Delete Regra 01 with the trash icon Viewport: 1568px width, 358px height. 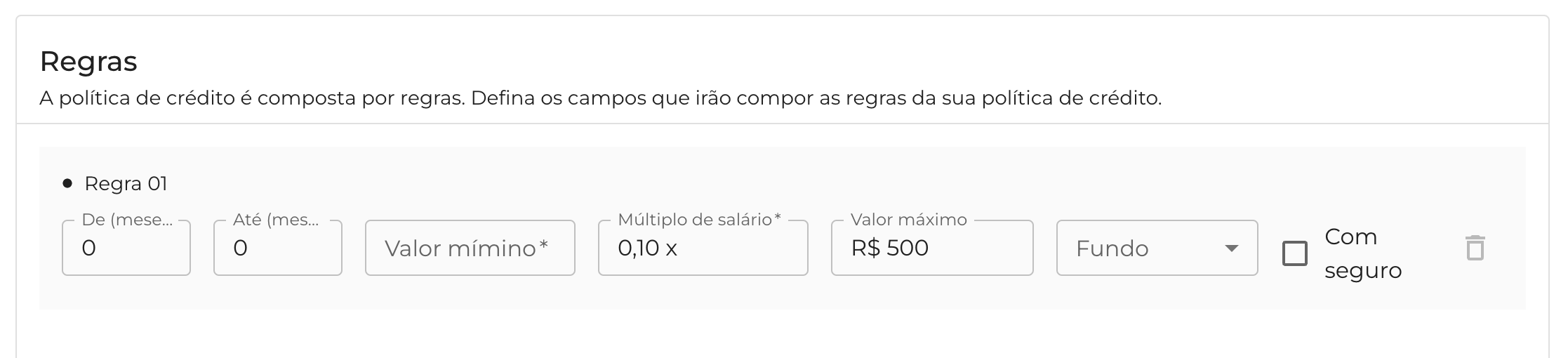[x=1475, y=248]
